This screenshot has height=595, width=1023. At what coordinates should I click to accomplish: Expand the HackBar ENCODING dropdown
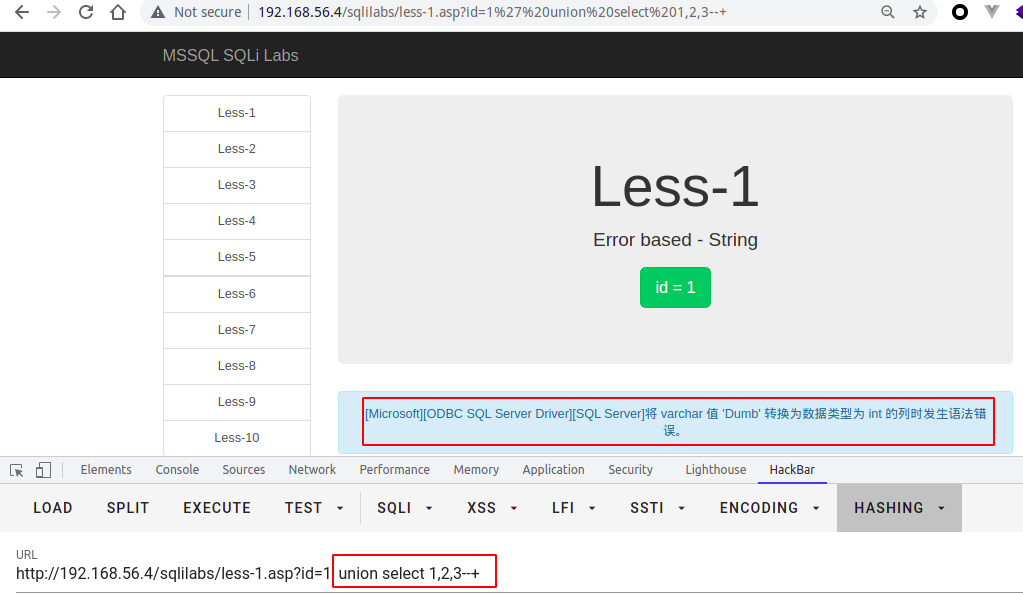click(x=769, y=508)
